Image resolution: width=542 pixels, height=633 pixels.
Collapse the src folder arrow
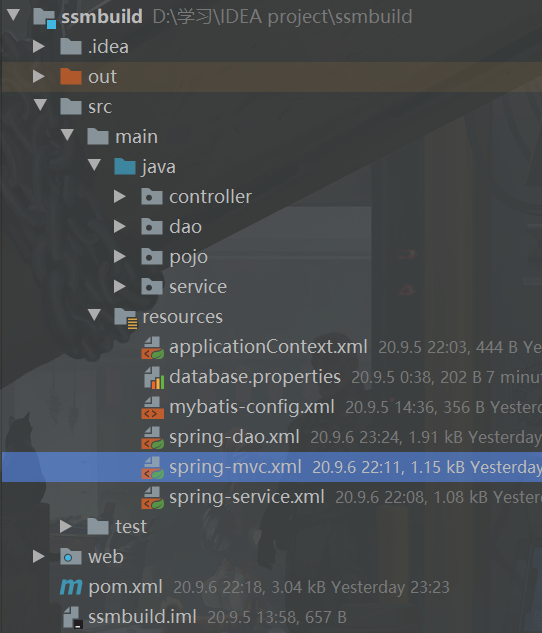[40, 105]
